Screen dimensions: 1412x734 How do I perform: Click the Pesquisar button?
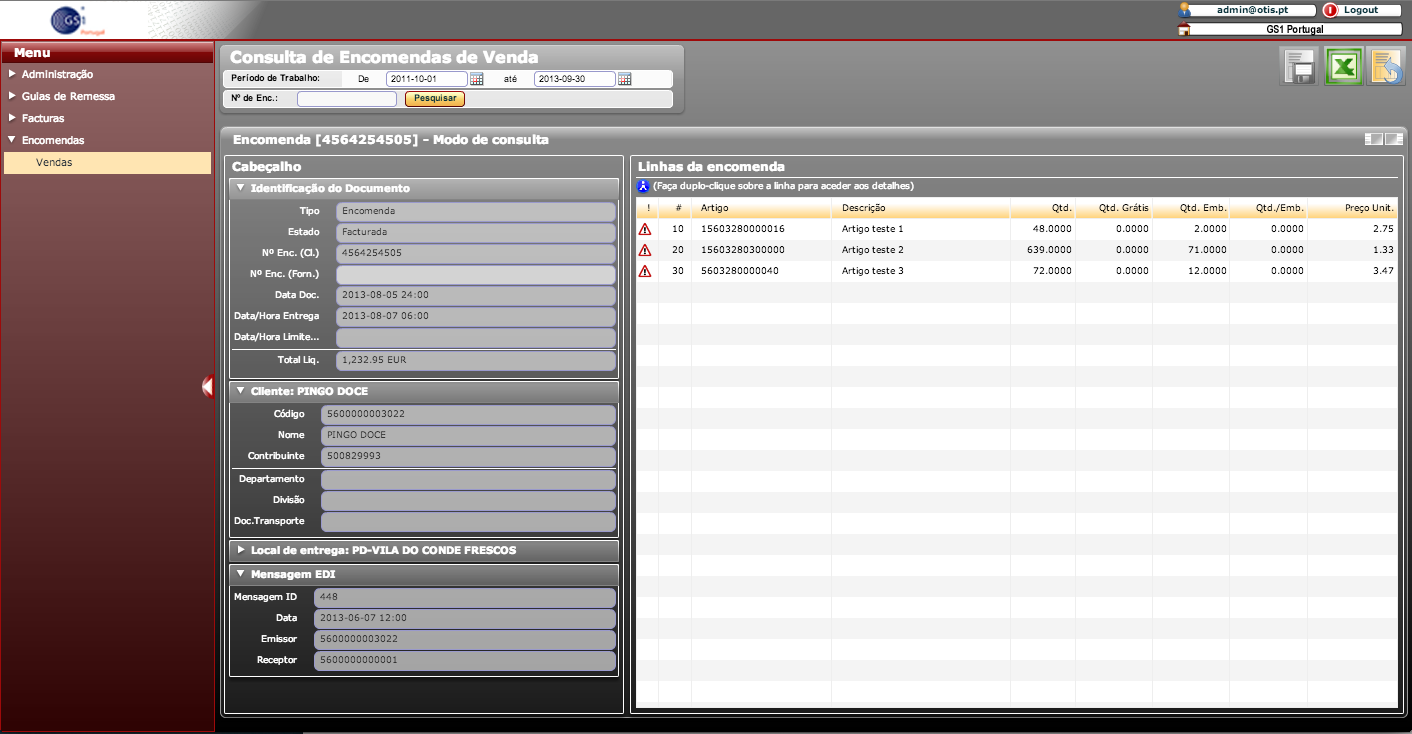[435, 99]
